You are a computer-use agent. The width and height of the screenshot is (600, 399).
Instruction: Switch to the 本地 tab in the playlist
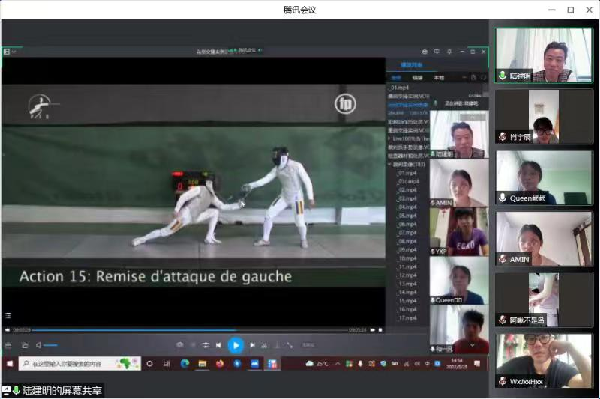point(439,78)
